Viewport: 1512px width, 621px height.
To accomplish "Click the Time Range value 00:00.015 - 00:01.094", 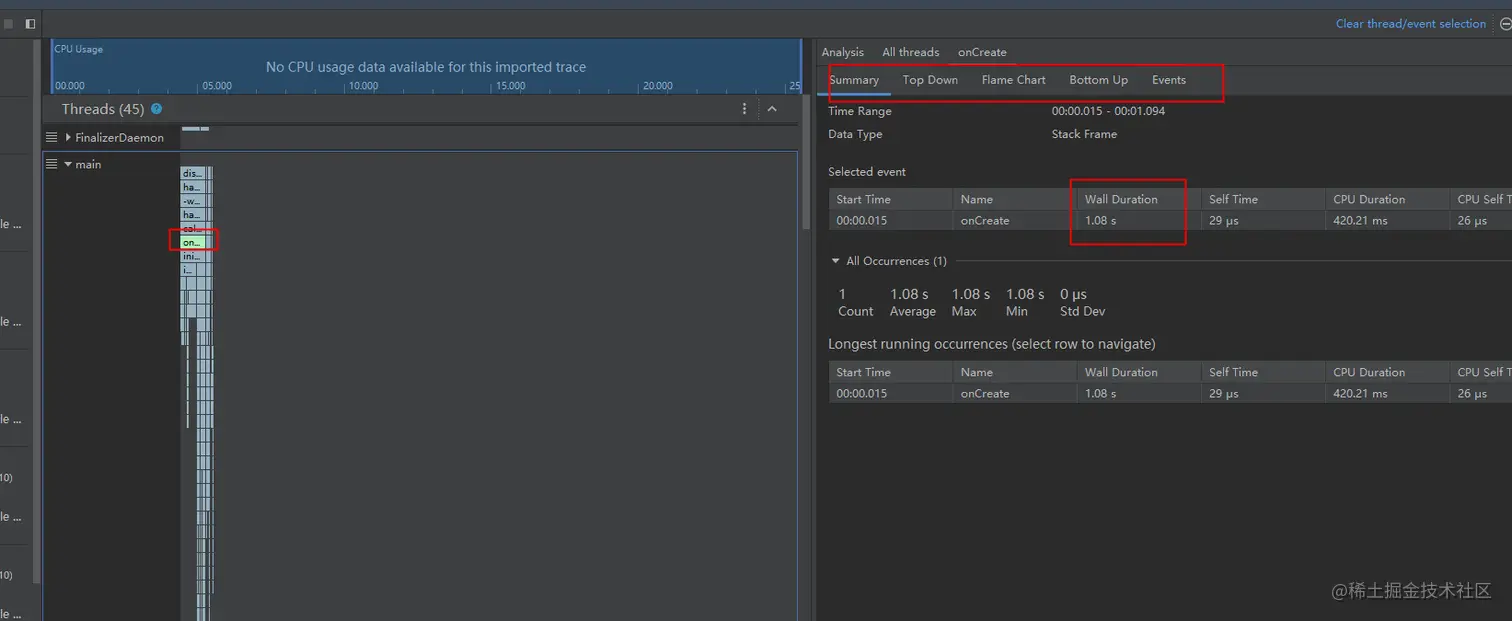I will pos(1108,111).
